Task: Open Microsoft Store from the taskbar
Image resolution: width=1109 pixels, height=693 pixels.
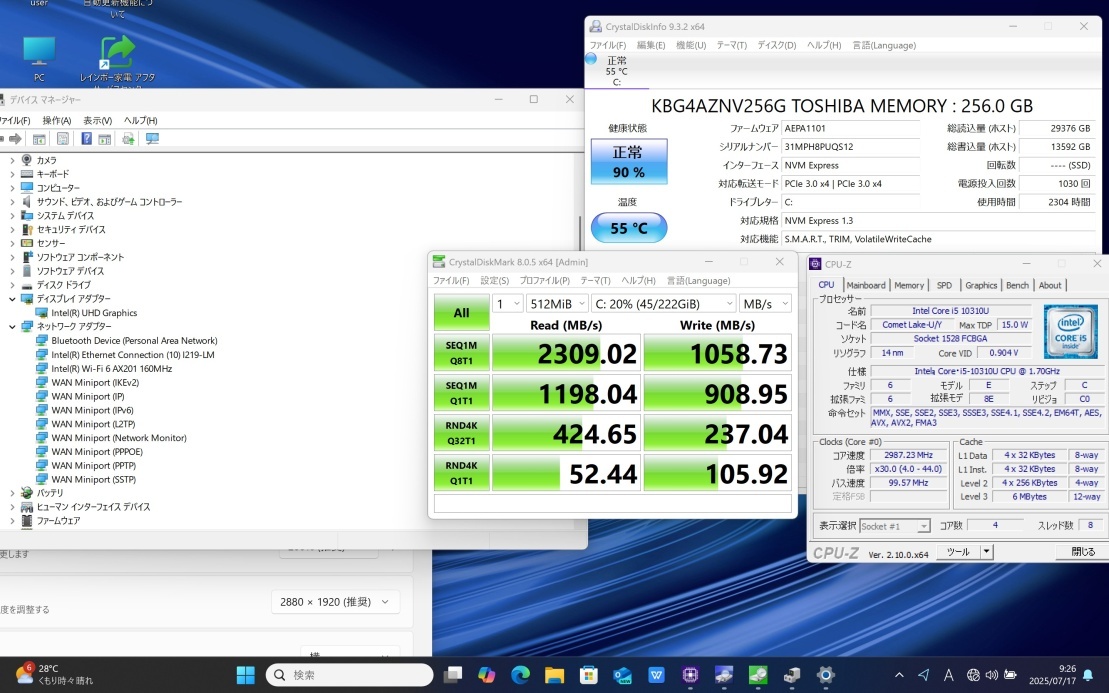Action: pos(588,675)
